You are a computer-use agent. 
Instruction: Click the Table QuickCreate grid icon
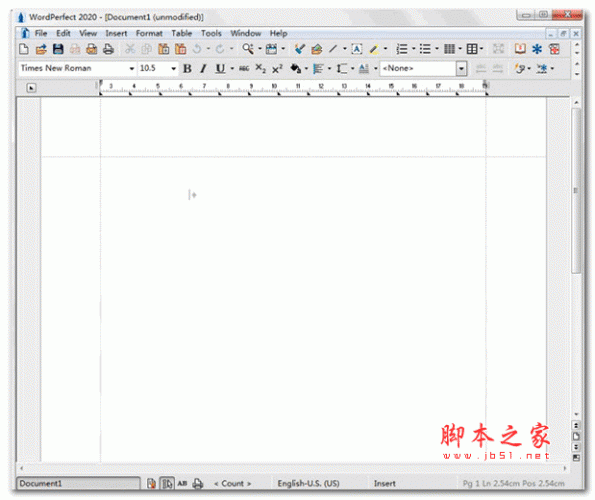click(x=472, y=49)
